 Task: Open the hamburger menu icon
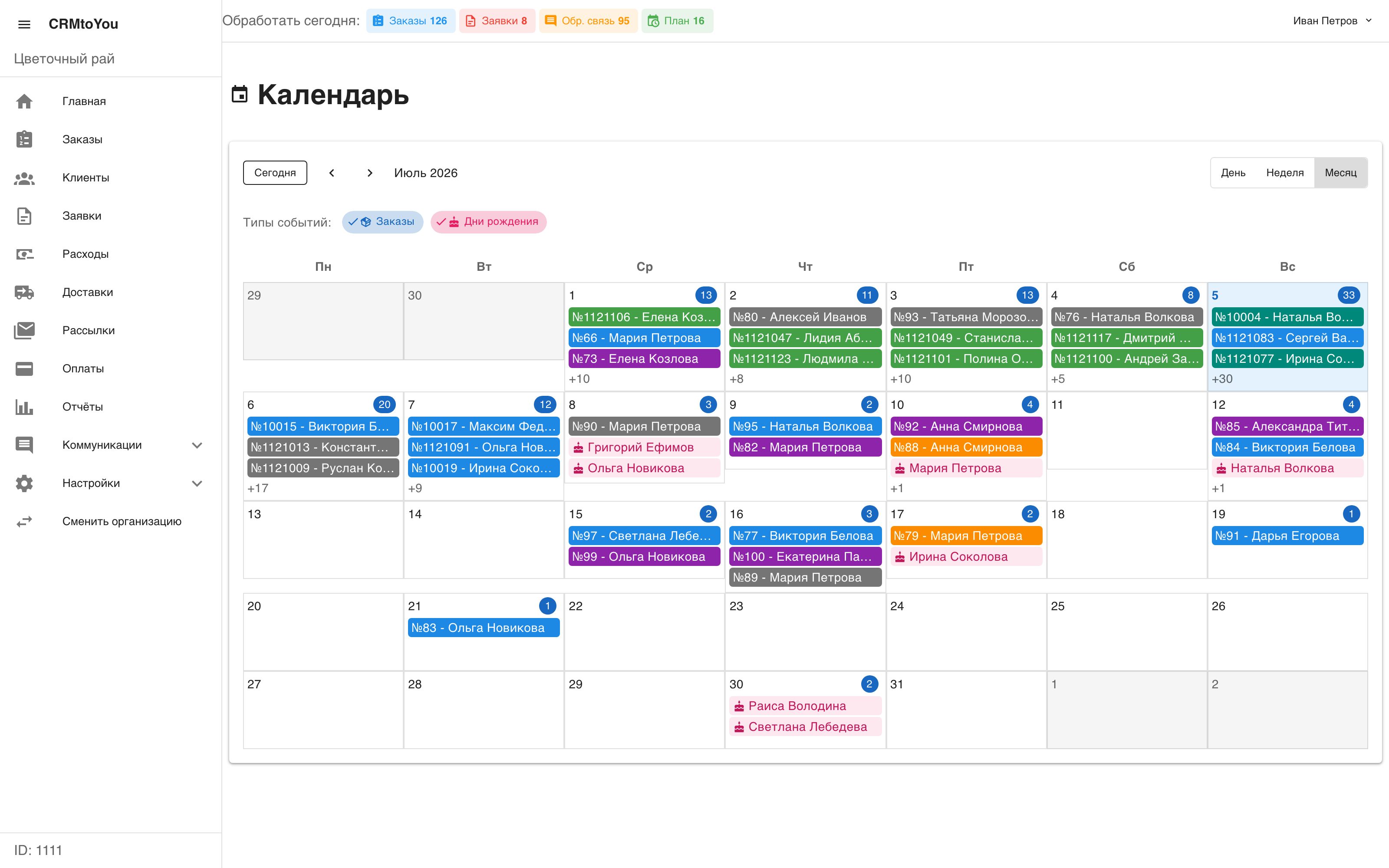click(24, 24)
